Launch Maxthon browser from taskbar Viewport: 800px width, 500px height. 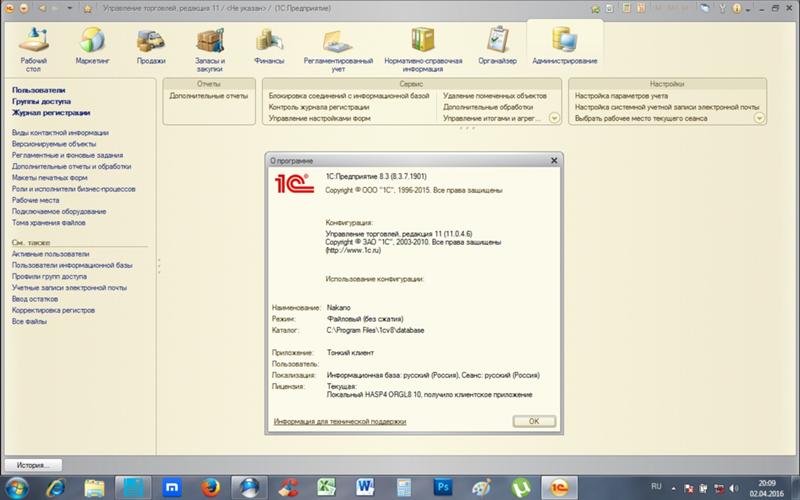pyautogui.click(x=172, y=488)
